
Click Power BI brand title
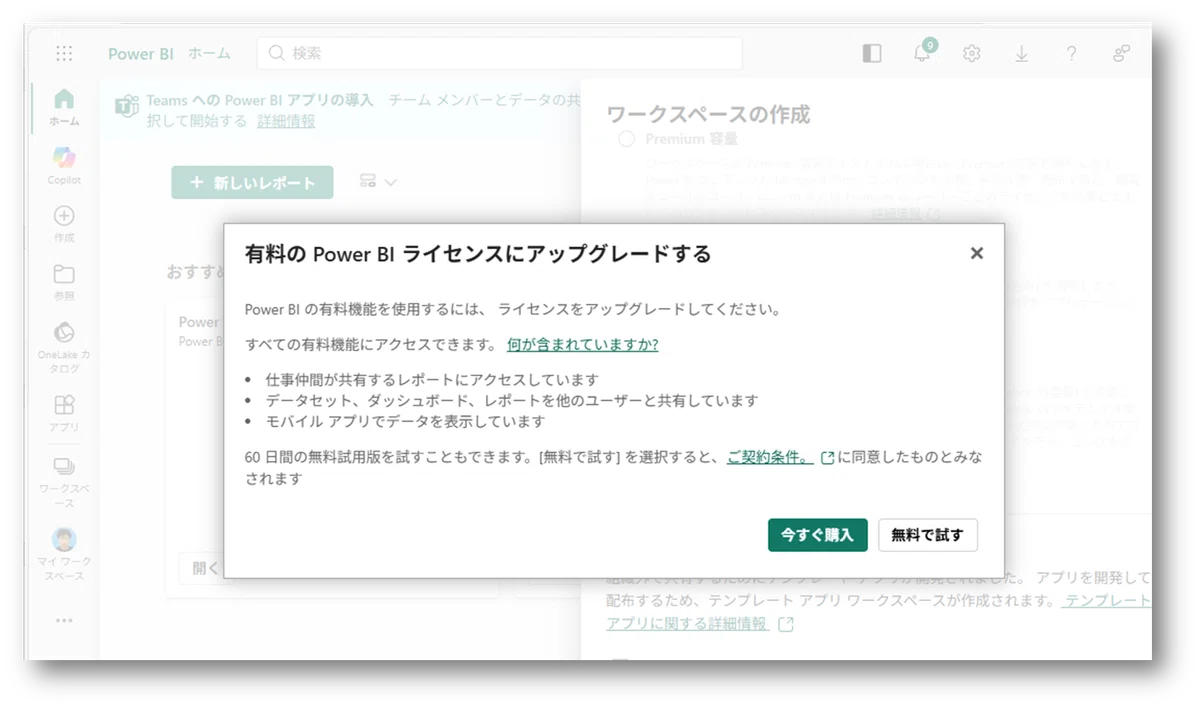pyautogui.click(x=141, y=54)
